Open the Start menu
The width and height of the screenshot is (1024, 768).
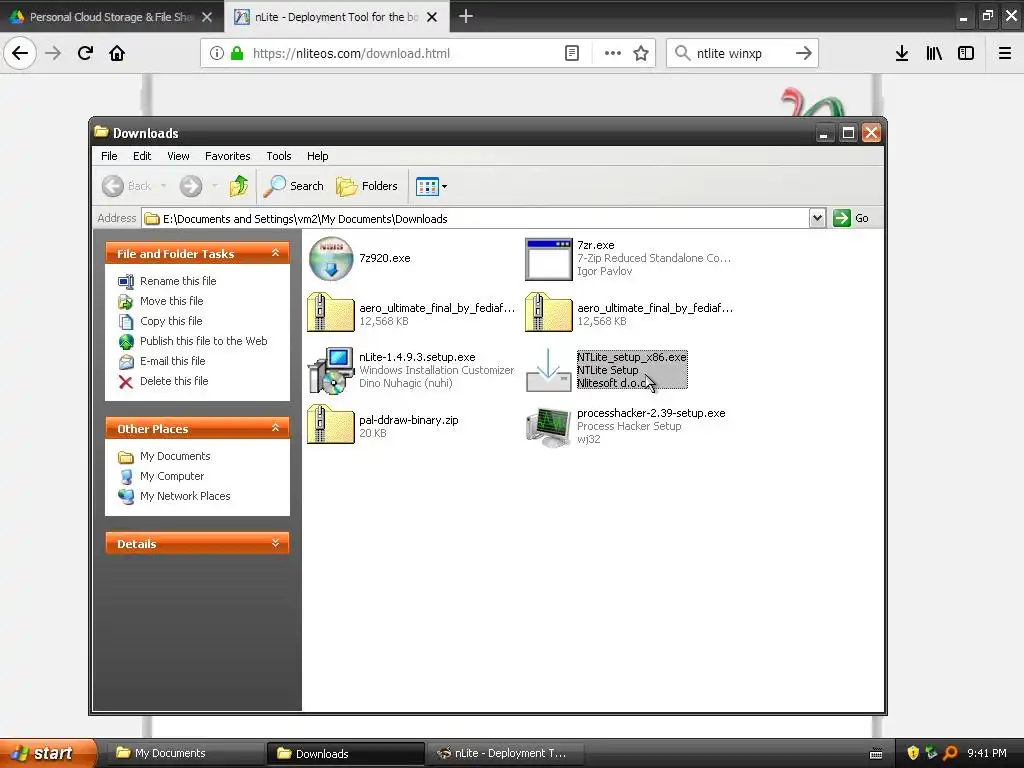[47, 753]
